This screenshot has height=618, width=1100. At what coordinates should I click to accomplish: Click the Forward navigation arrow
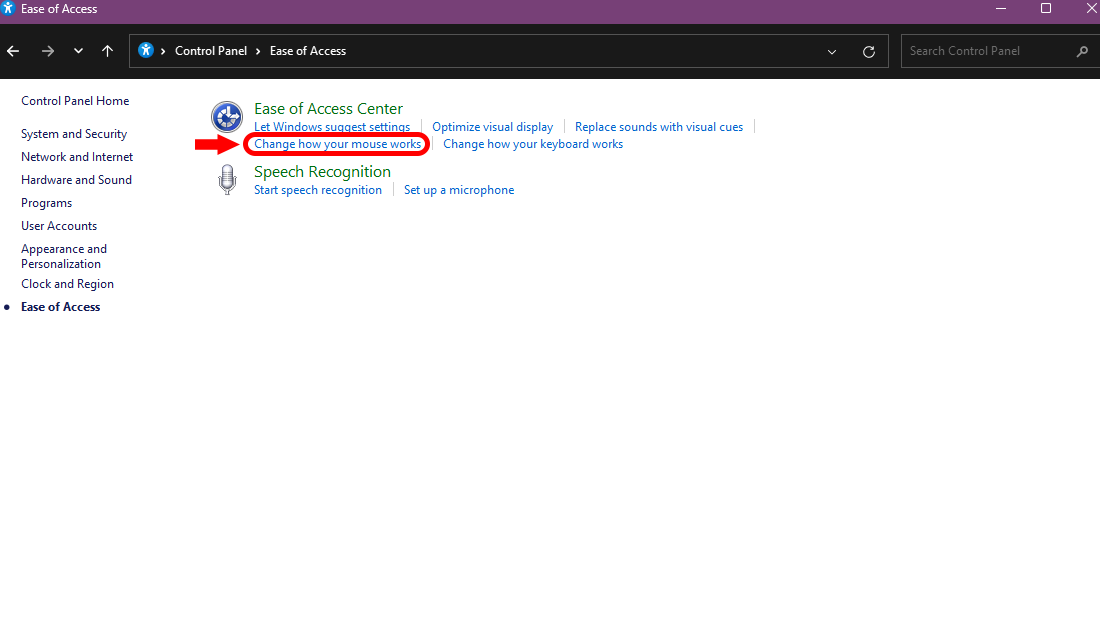[48, 51]
